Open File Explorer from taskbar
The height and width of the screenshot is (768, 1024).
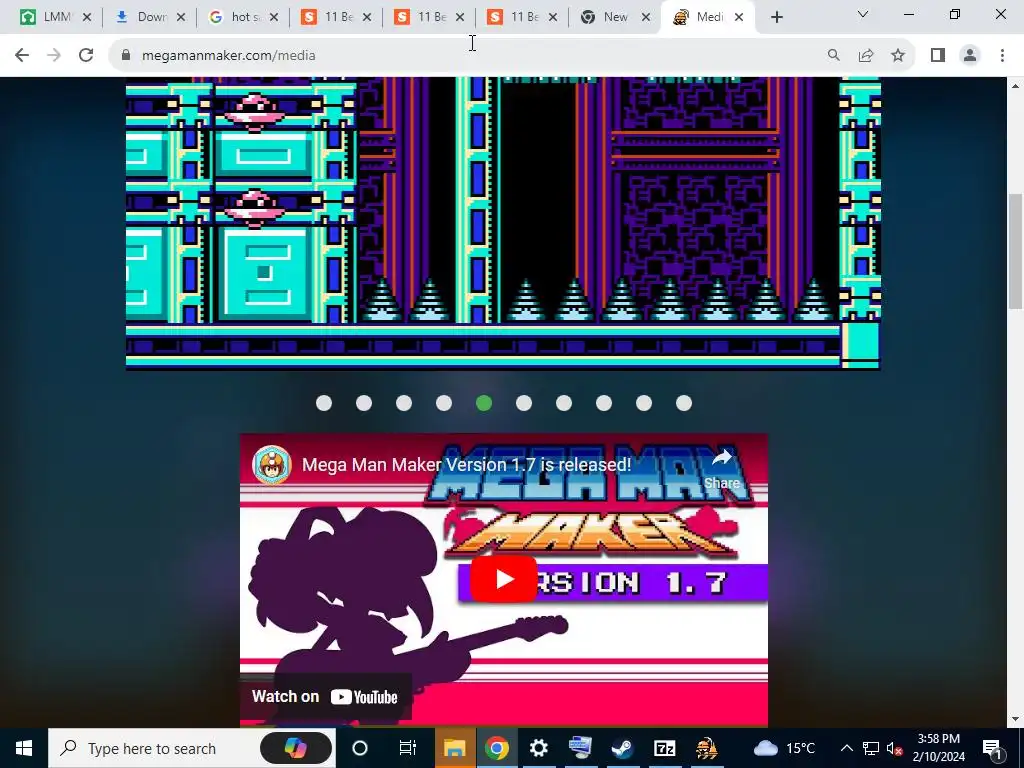(x=455, y=748)
